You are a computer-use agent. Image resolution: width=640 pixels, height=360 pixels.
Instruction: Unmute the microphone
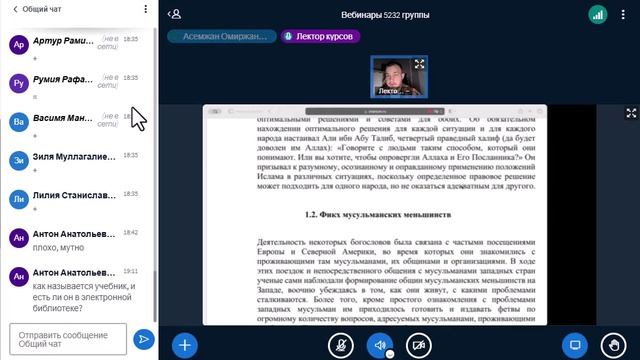(x=341, y=345)
